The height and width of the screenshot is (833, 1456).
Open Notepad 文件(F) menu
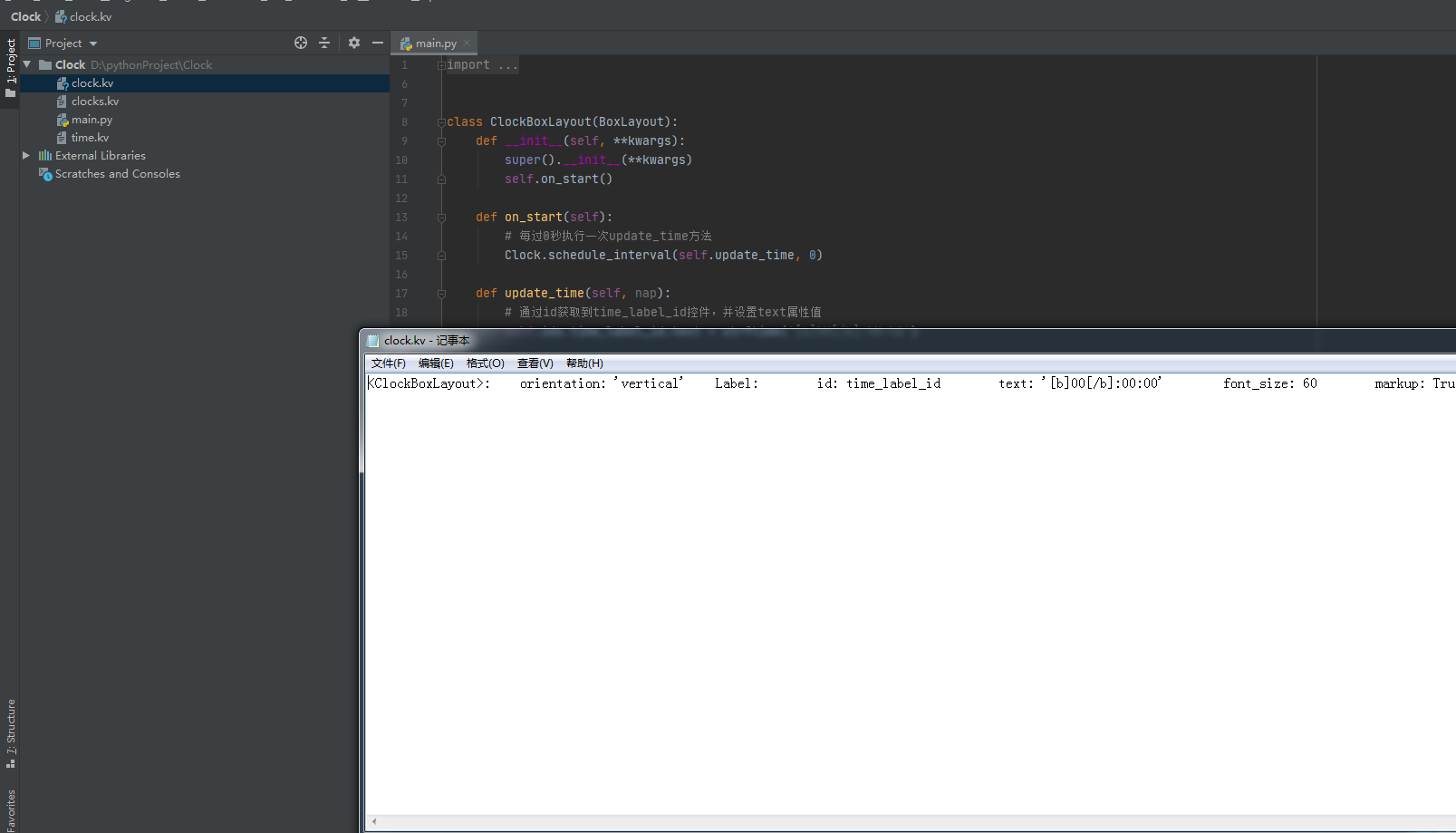pyautogui.click(x=388, y=363)
